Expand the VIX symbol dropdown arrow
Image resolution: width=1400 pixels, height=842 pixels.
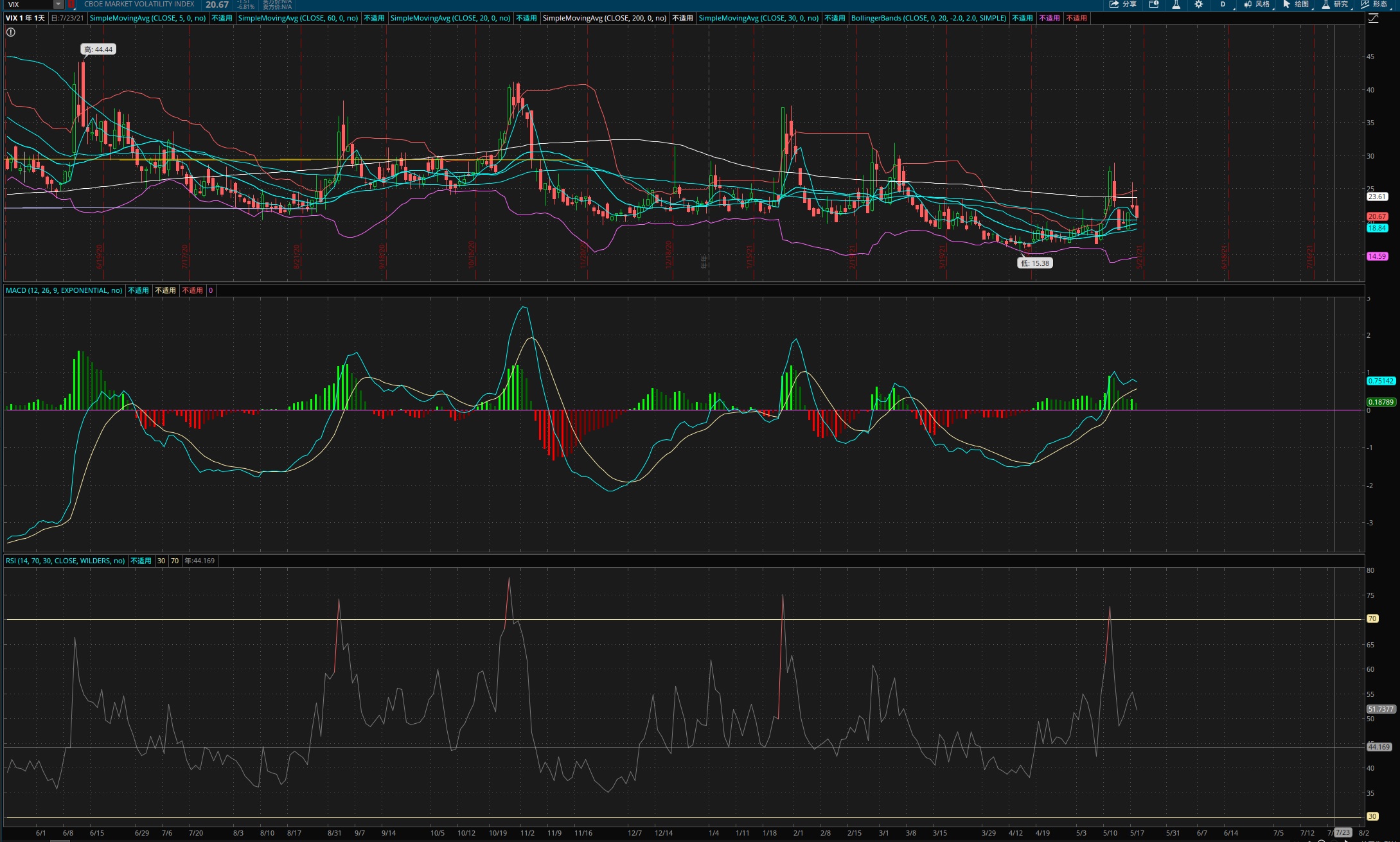tap(58, 4)
